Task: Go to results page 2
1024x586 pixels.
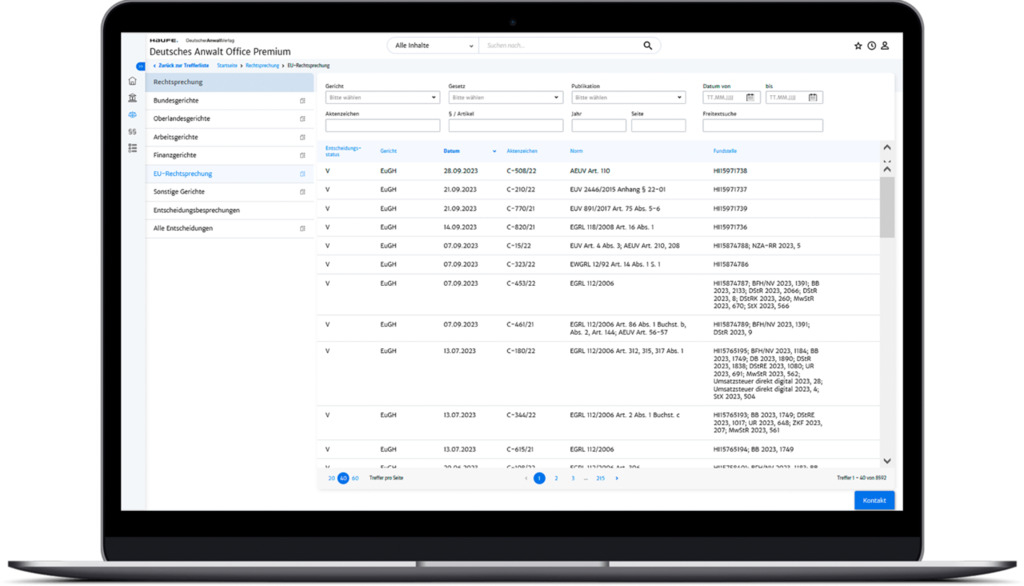Action: click(x=556, y=478)
